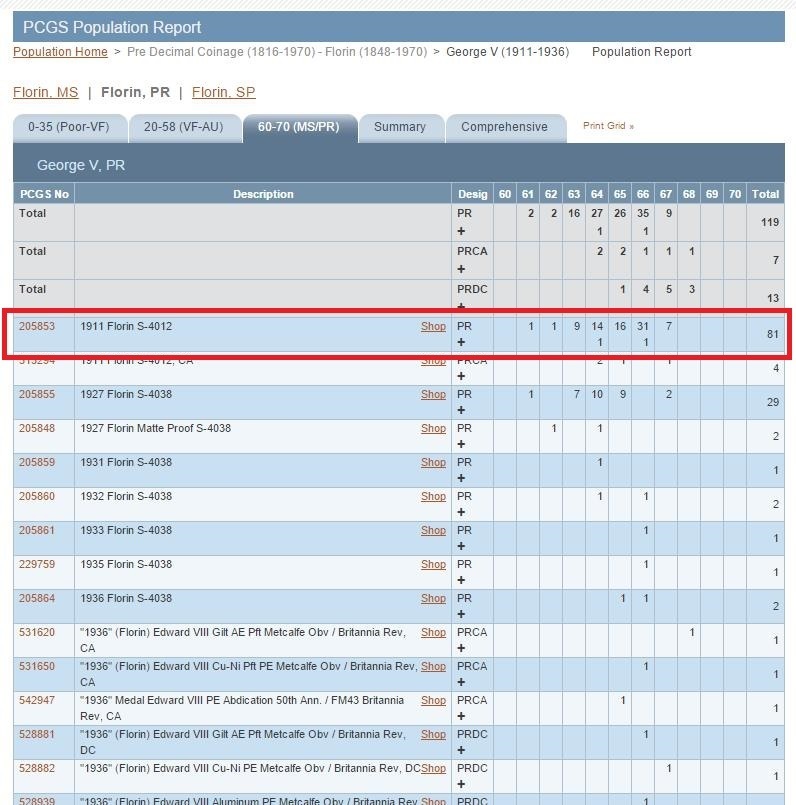Expand plus sign under top Total PR row
This screenshot has height=805, width=796.
point(461,231)
